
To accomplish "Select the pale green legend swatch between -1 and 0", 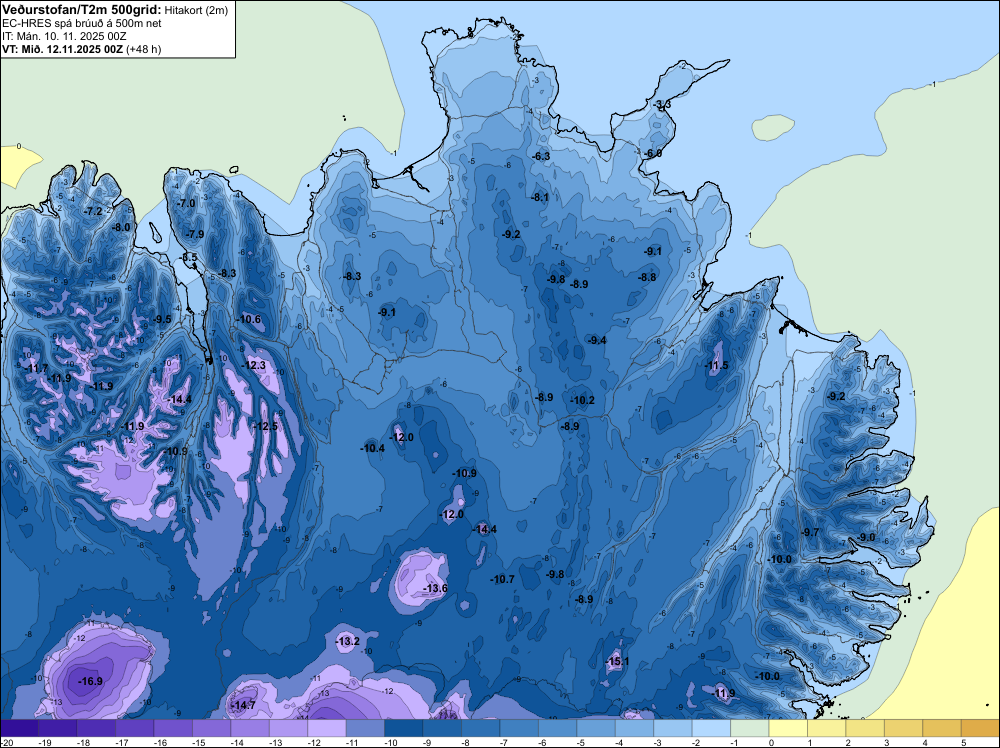I will tap(749, 728).
